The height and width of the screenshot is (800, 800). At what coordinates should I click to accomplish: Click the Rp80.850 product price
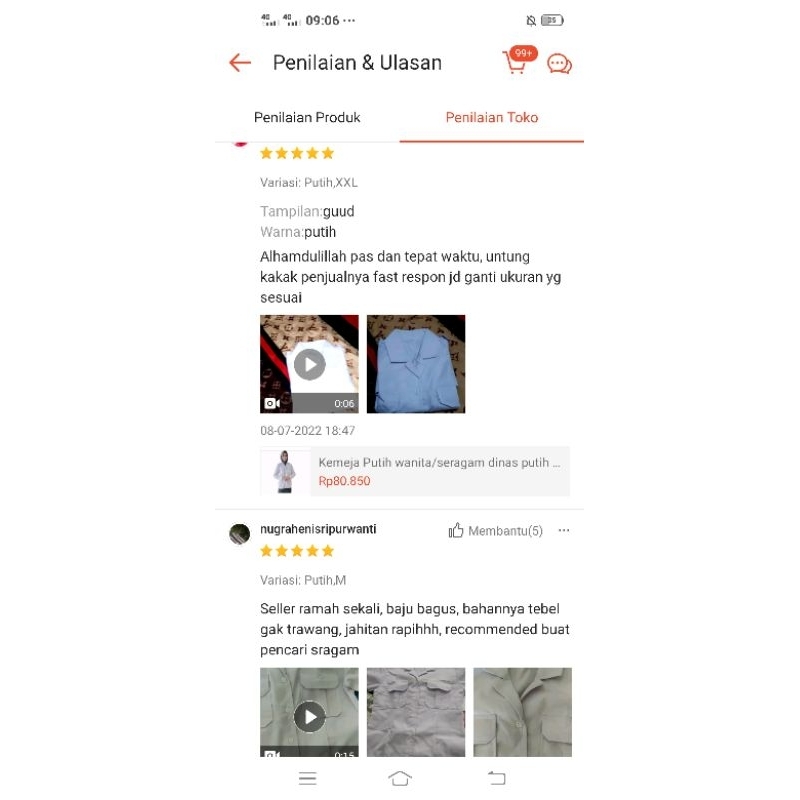click(x=344, y=481)
